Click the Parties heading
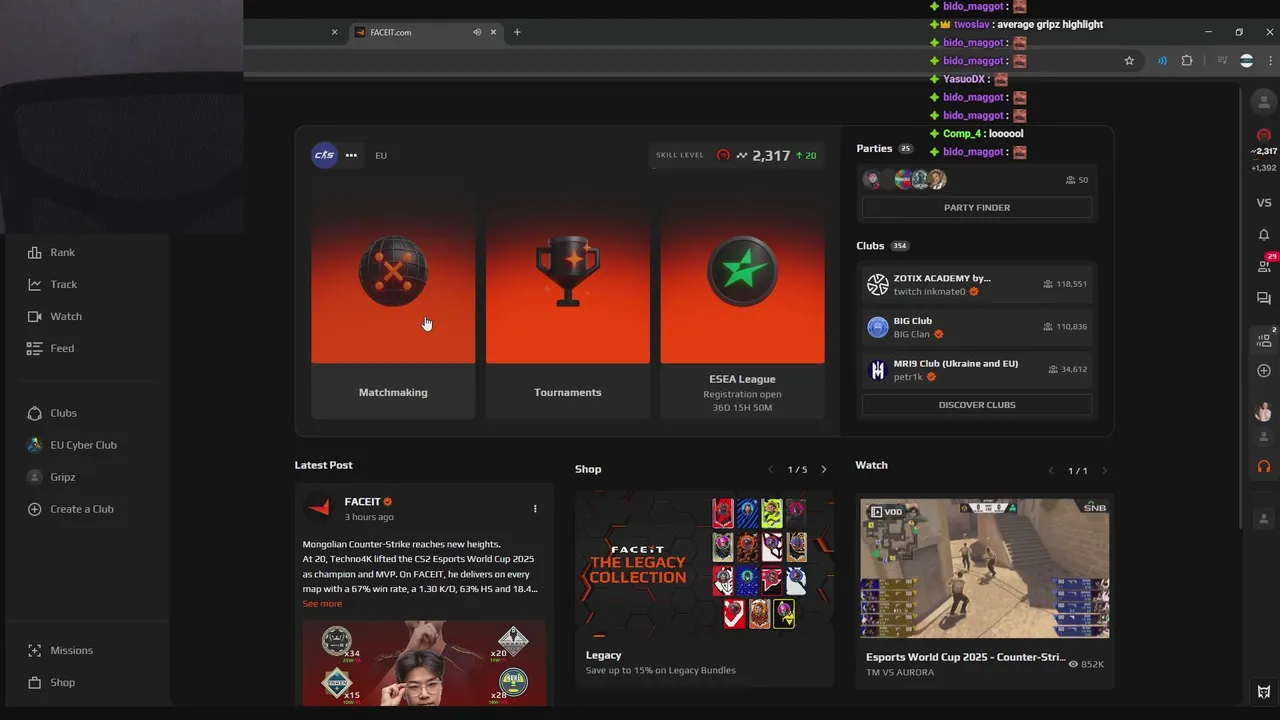Screen dimensions: 1280x720 [874, 148]
